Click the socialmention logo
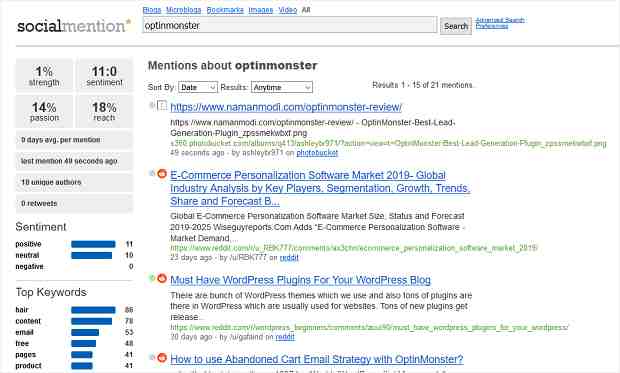Image resolution: width=620 pixels, height=373 pixels. [74, 26]
